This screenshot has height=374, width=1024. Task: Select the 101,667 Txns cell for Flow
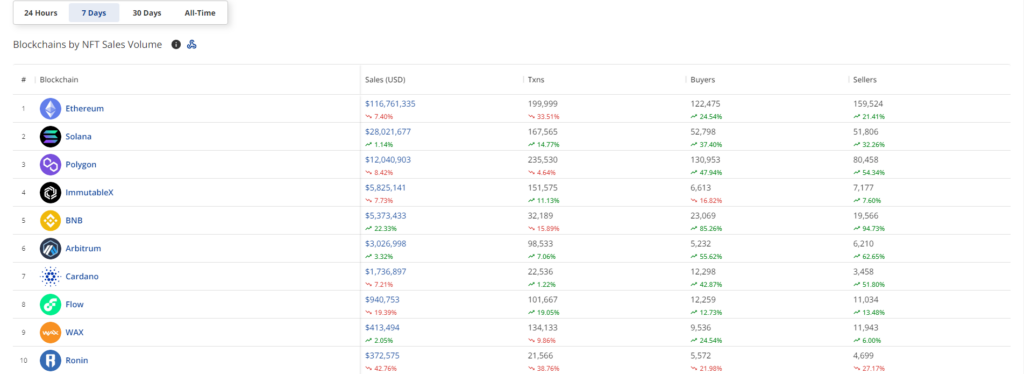pyautogui.click(x=543, y=300)
